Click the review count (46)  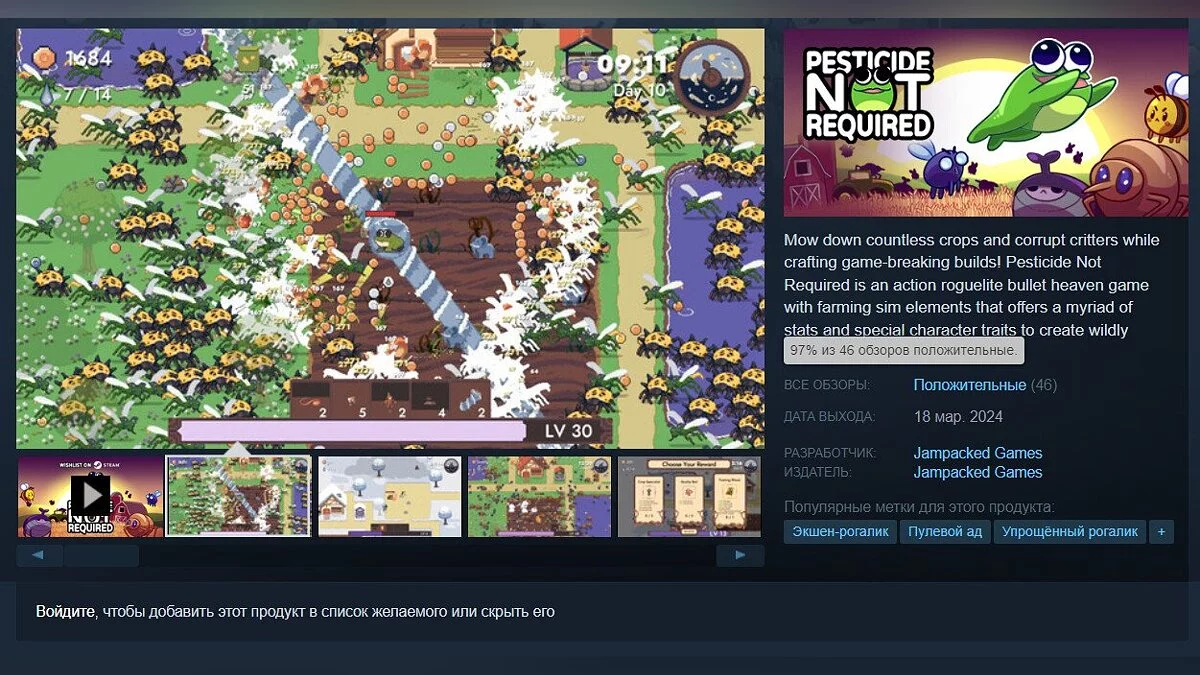pos(1043,385)
